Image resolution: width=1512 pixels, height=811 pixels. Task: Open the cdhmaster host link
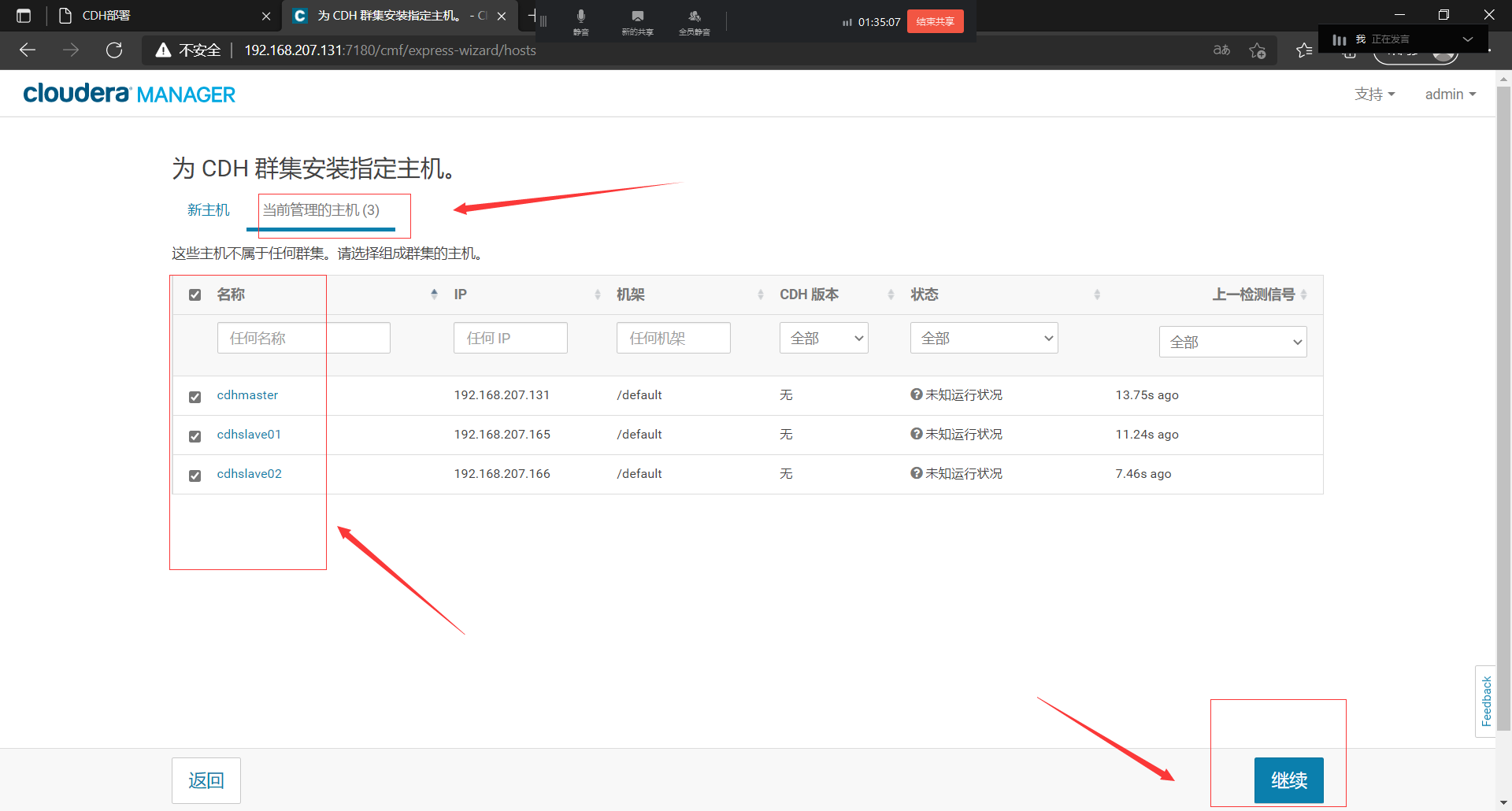point(247,394)
